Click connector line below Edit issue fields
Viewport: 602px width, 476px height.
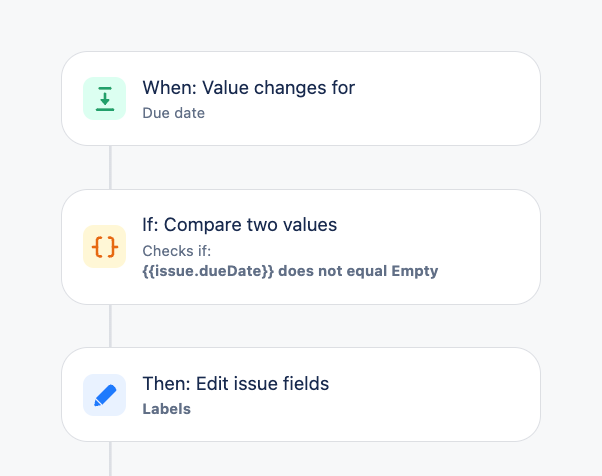(x=111, y=459)
